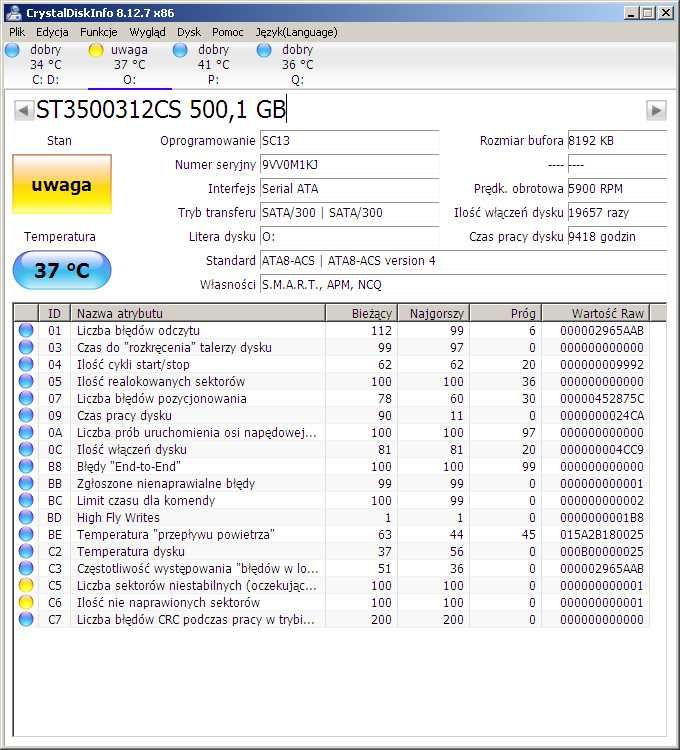Click status icon of High Fly Writes row
The height and width of the screenshot is (750, 680).
(26, 517)
